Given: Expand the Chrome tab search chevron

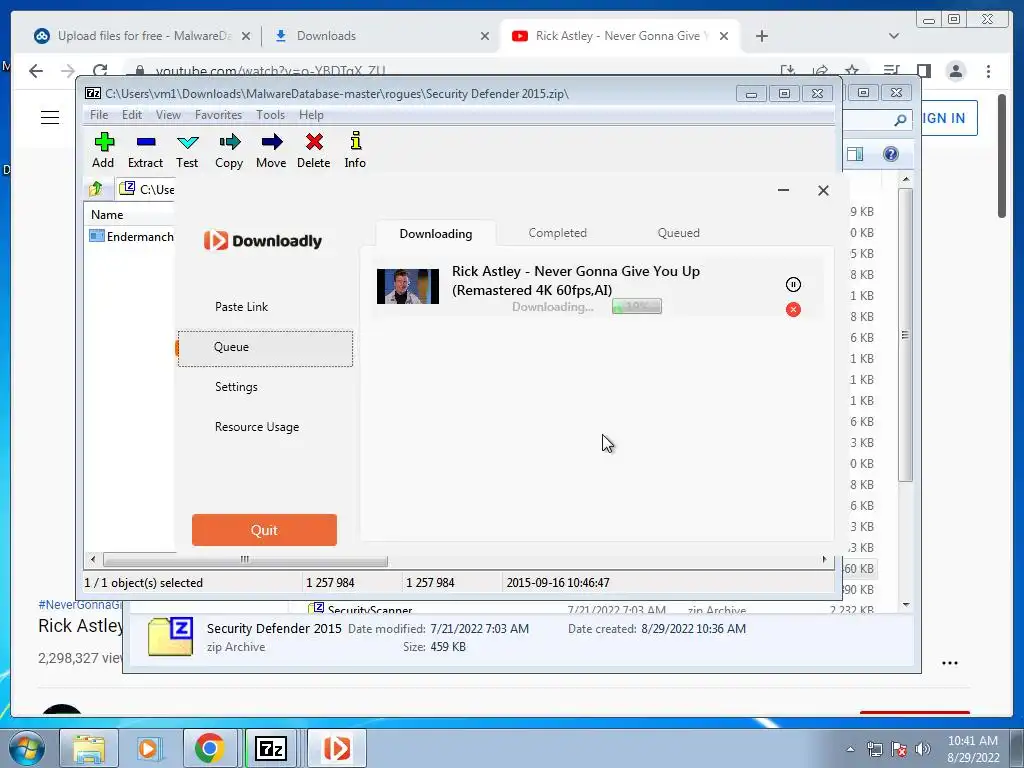Looking at the screenshot, I should point(894,36).
